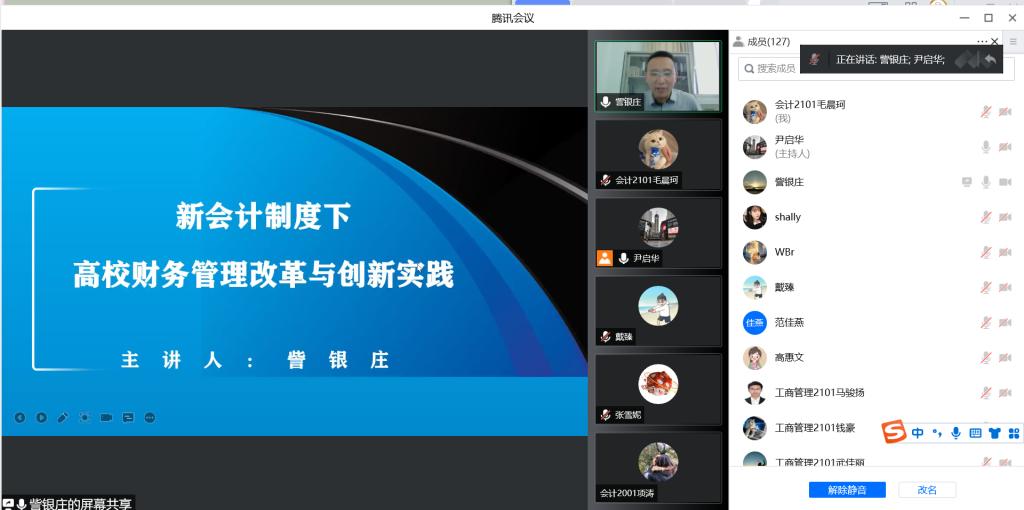Click the previous slide arrow on the presentation

(20, 417)
